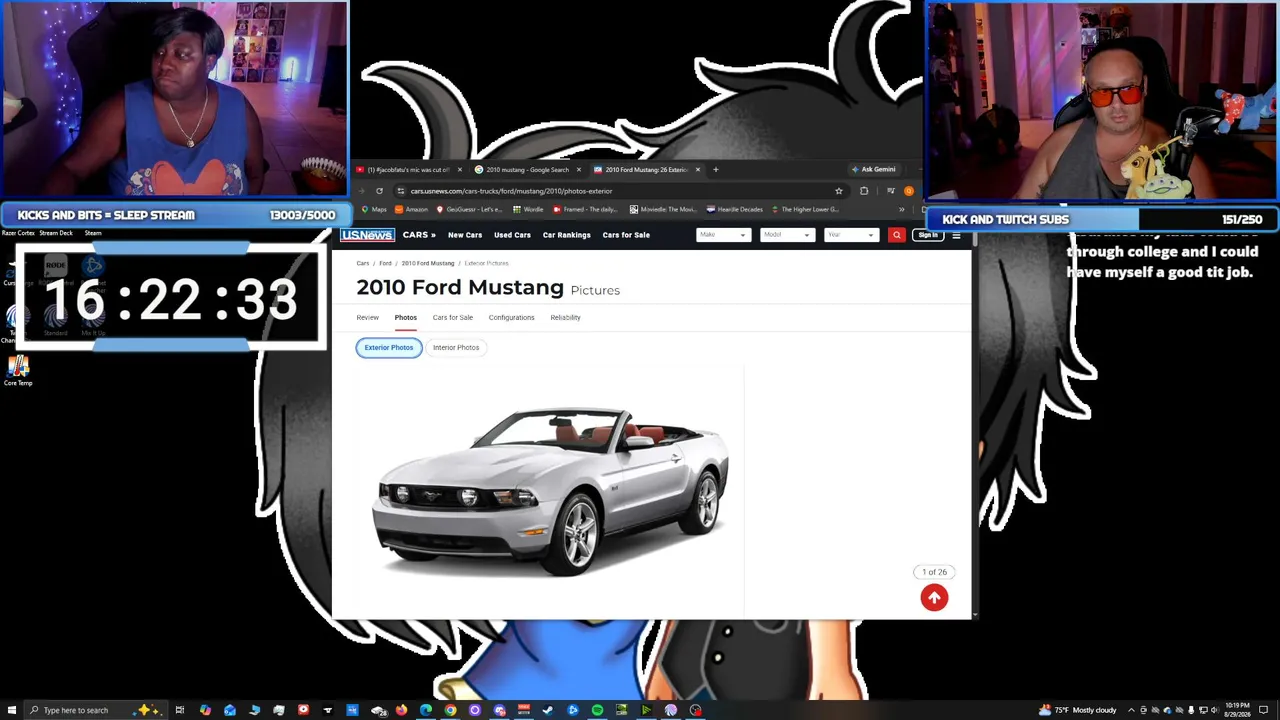Close the YouTube jacobfatu tab
Screen dimensions: 1280x720
[460, 170]
